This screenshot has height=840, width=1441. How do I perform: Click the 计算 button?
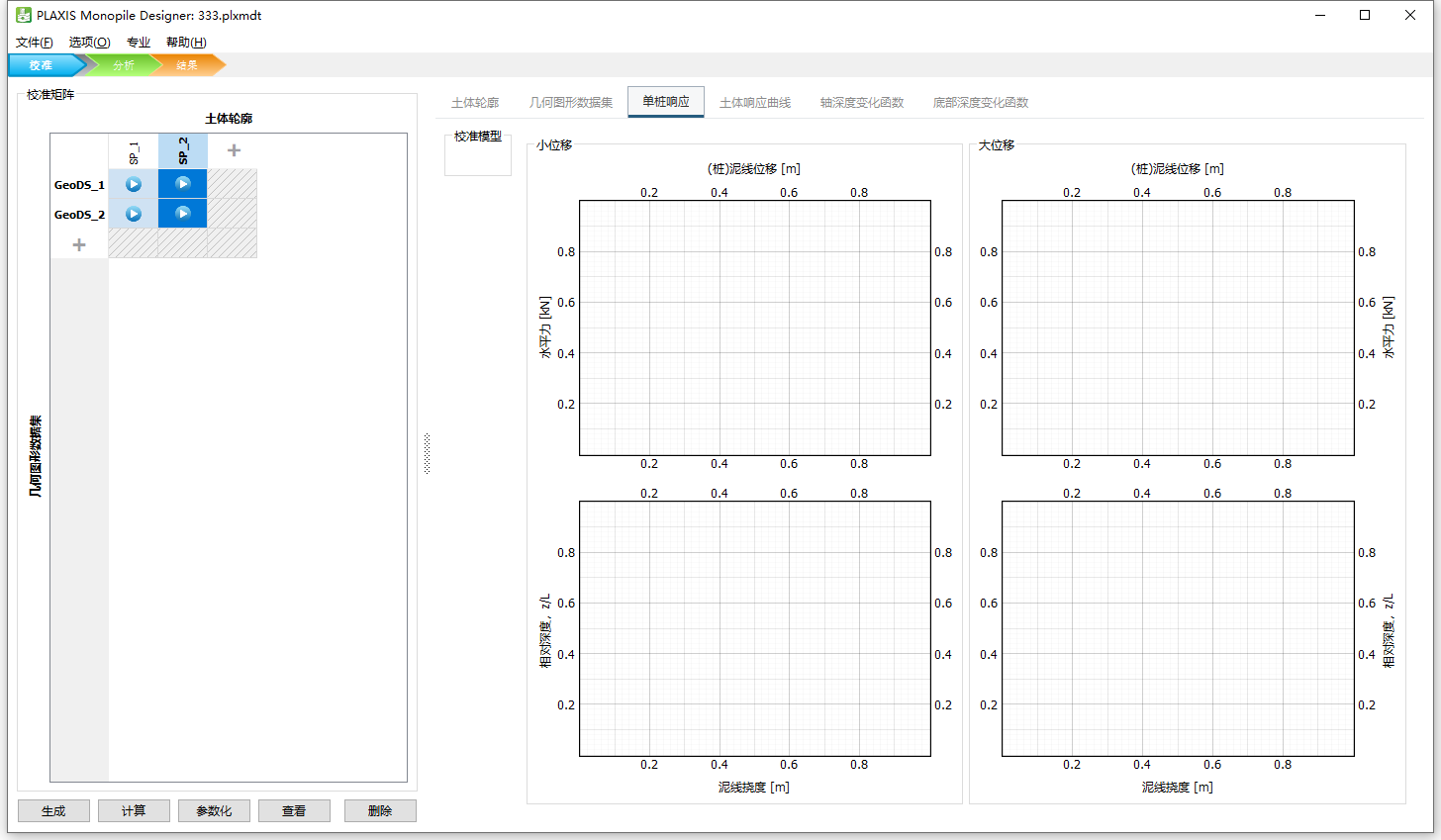click(x=134, y=810)
